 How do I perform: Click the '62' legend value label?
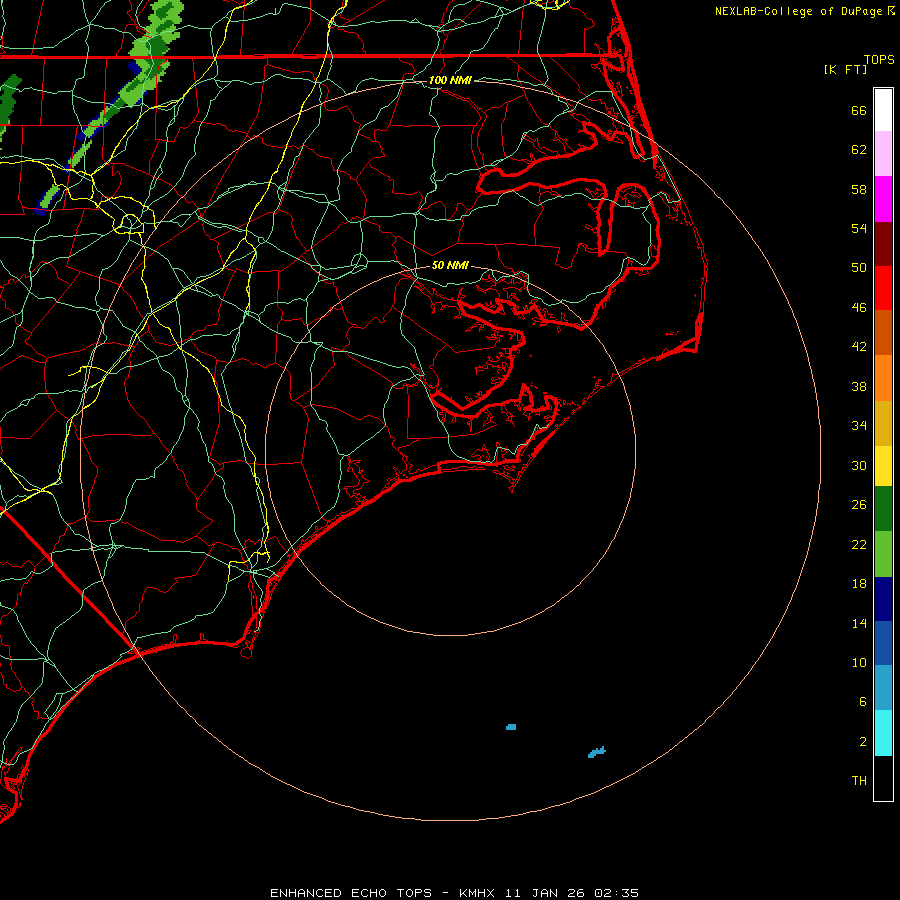pos(859,150)
